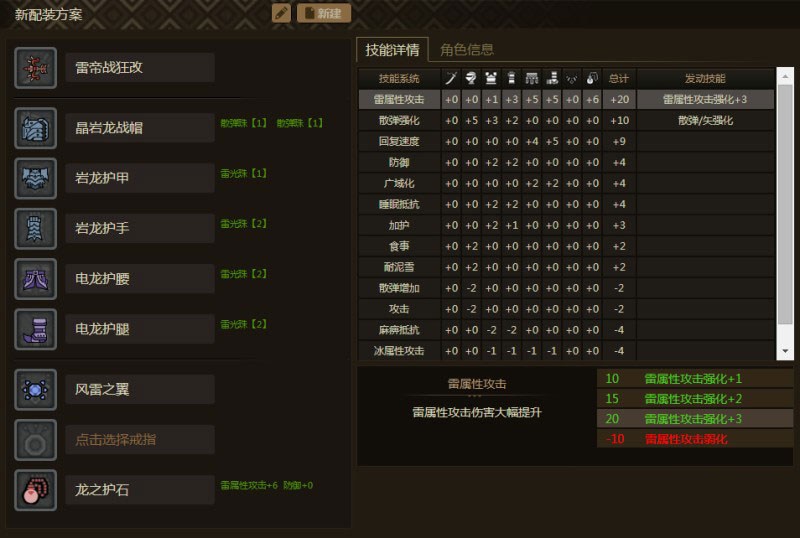Select the 雷属性攻击 skill row
This screenshot has height=538, width=800.
(566, 100)
